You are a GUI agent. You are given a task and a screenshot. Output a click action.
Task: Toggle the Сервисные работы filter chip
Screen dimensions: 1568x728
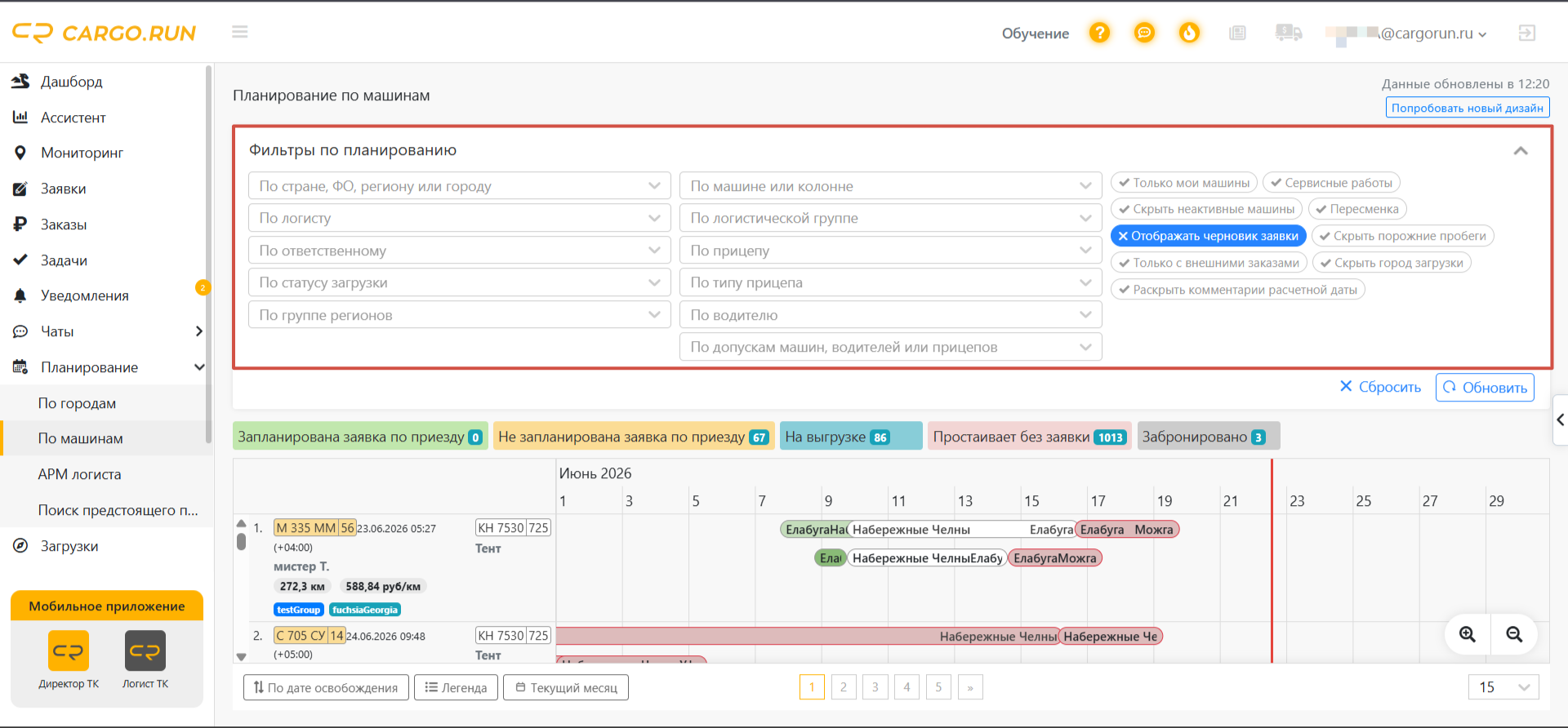tap(1331, 183)
